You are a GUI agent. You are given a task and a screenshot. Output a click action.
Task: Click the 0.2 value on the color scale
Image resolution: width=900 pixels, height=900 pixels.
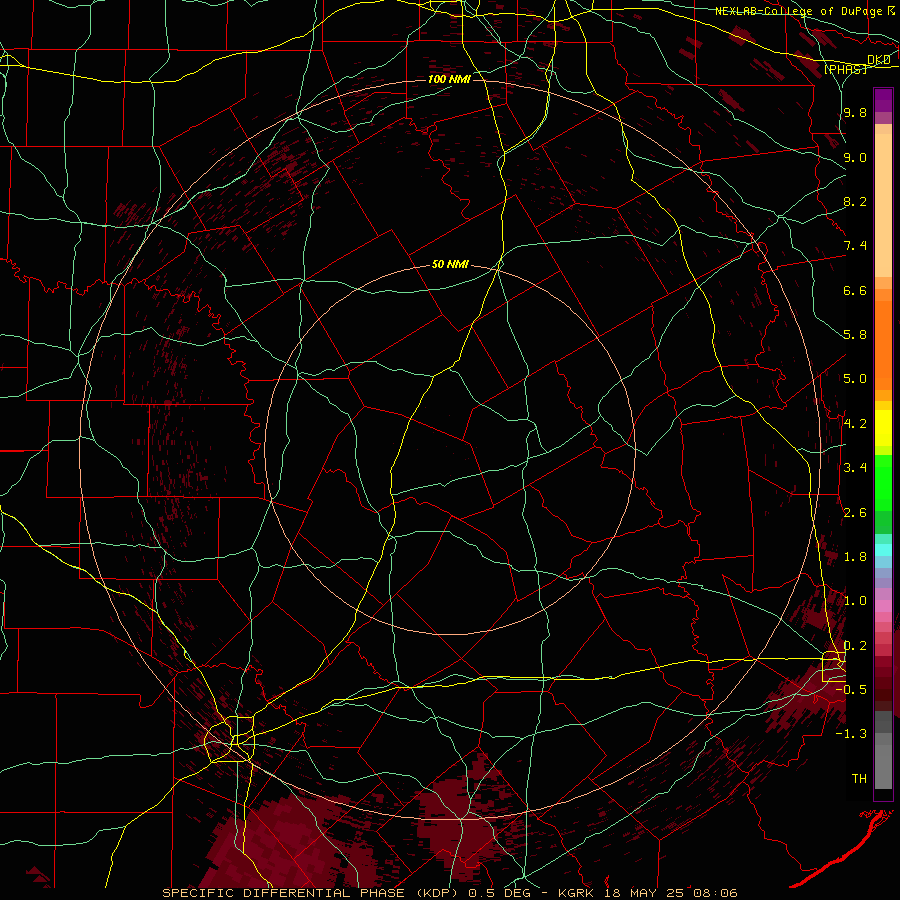855,646
